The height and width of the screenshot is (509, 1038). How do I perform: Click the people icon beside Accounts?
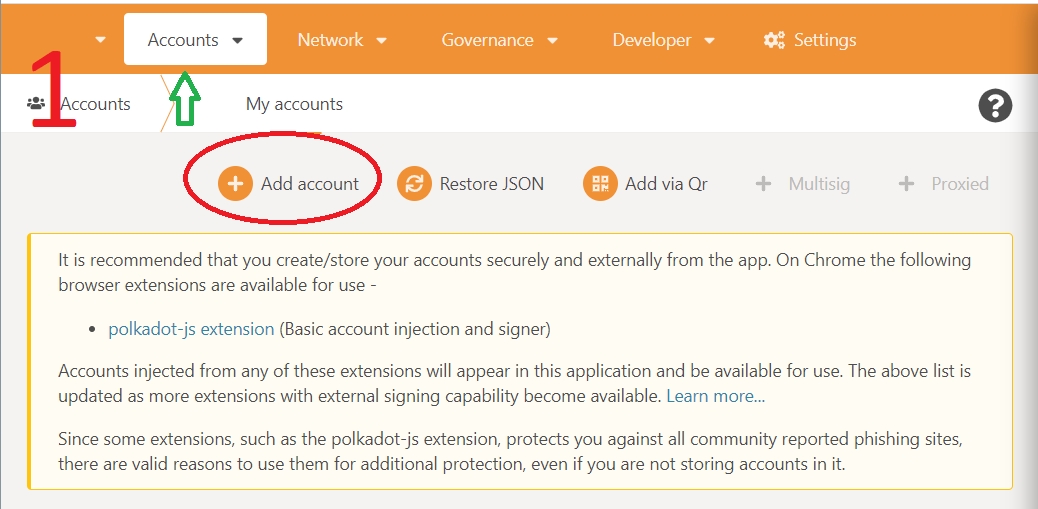click(x=36, y=103)
